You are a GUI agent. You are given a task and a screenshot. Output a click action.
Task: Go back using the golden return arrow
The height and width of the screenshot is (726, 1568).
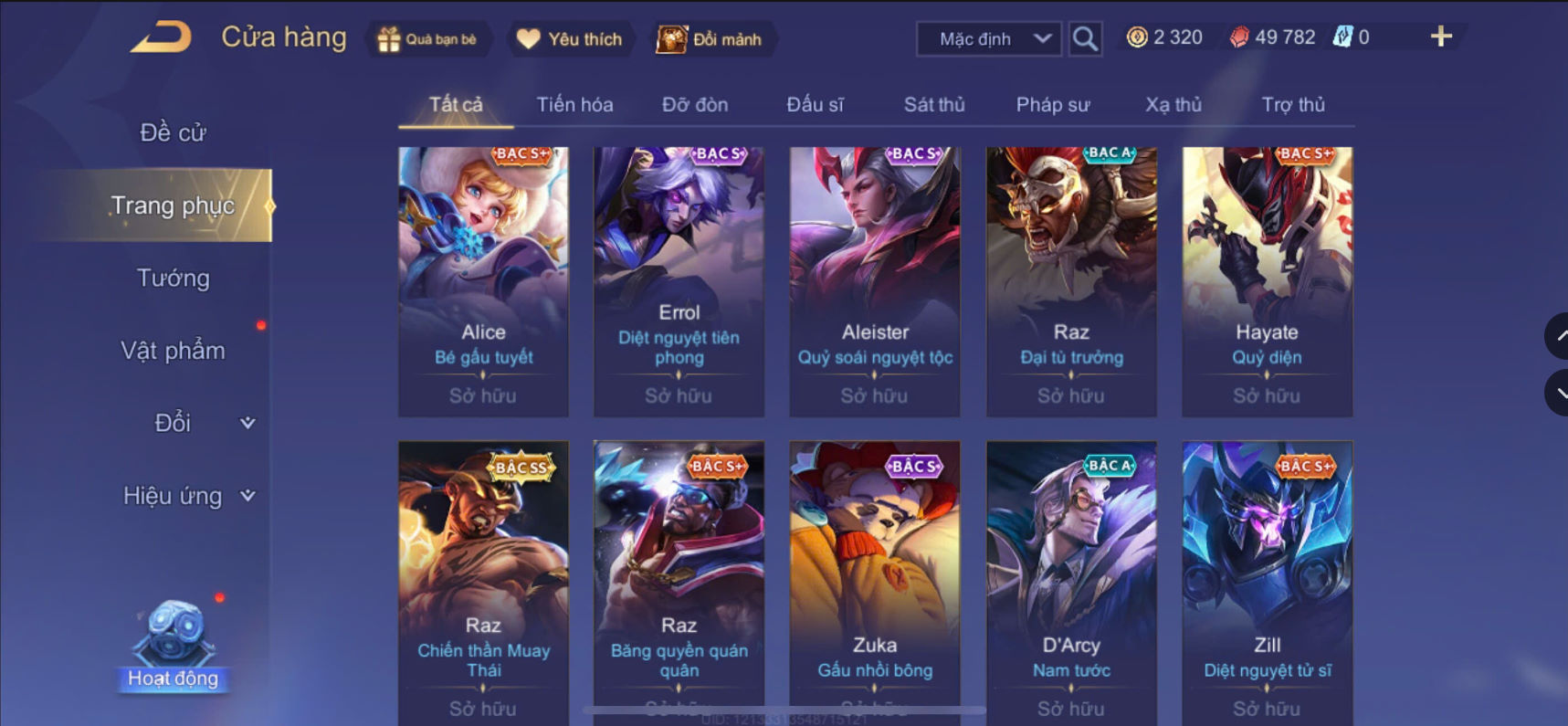[x=162, y=37]
